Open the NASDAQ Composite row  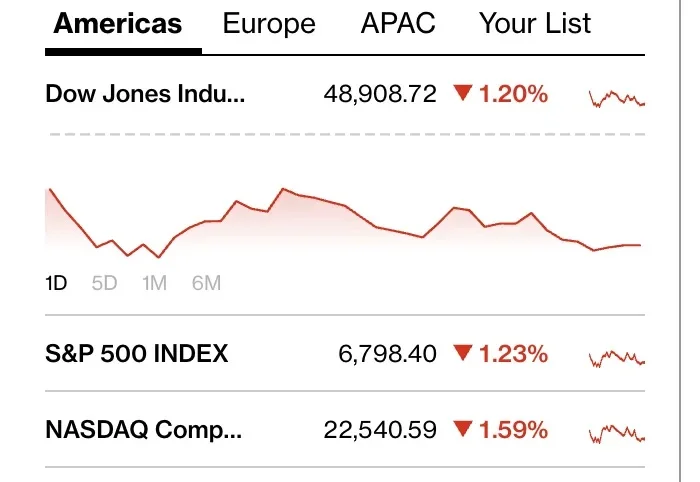(x=144, y=430)
